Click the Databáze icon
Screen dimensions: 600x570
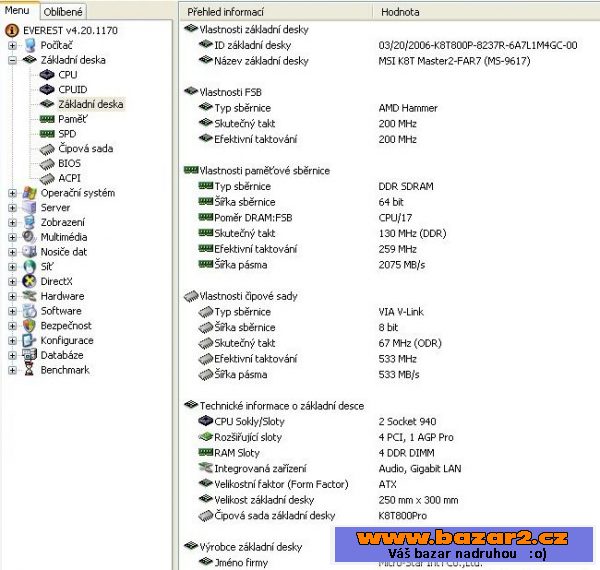(x=29, y=355)
